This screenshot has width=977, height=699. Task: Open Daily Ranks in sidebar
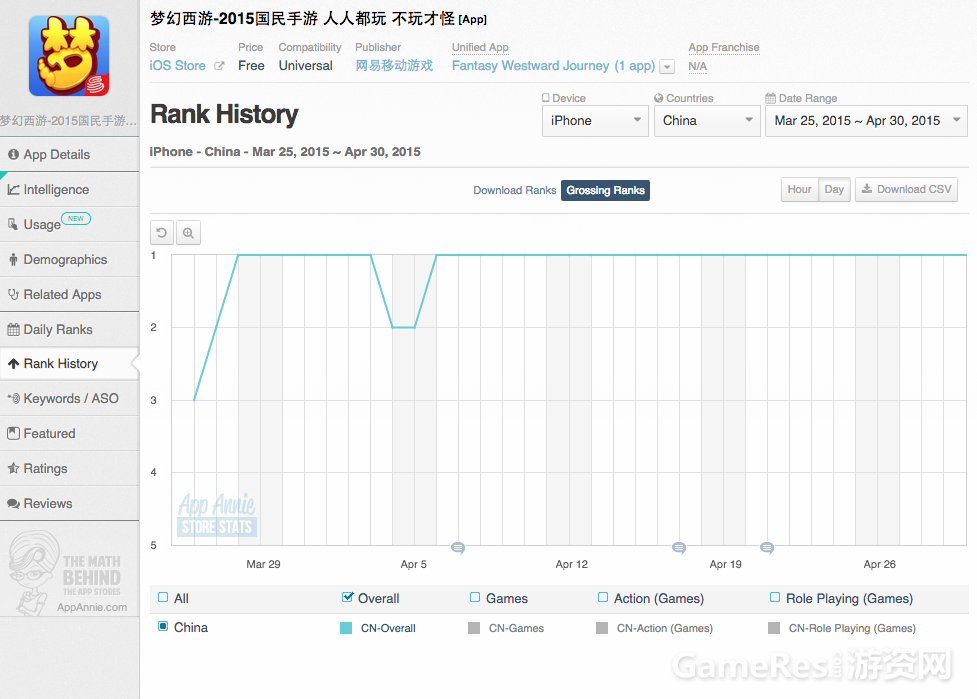69,329
